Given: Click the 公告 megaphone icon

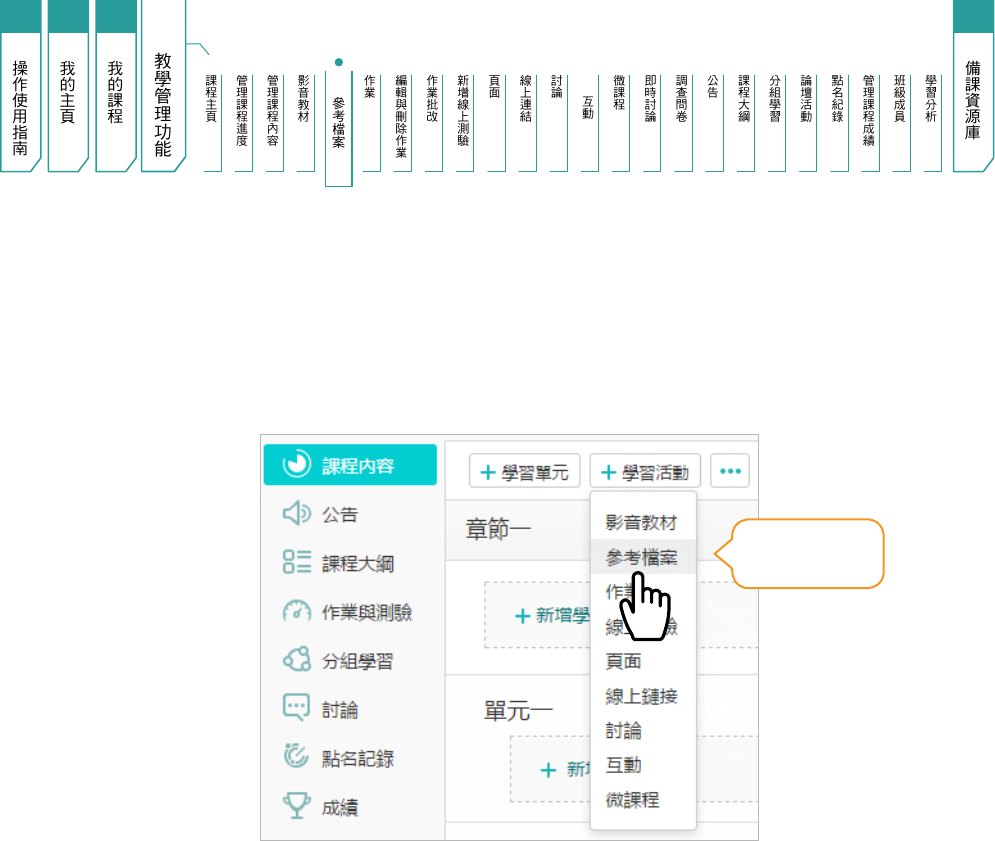Looking at the screenshot, I should tap(296, 513).
